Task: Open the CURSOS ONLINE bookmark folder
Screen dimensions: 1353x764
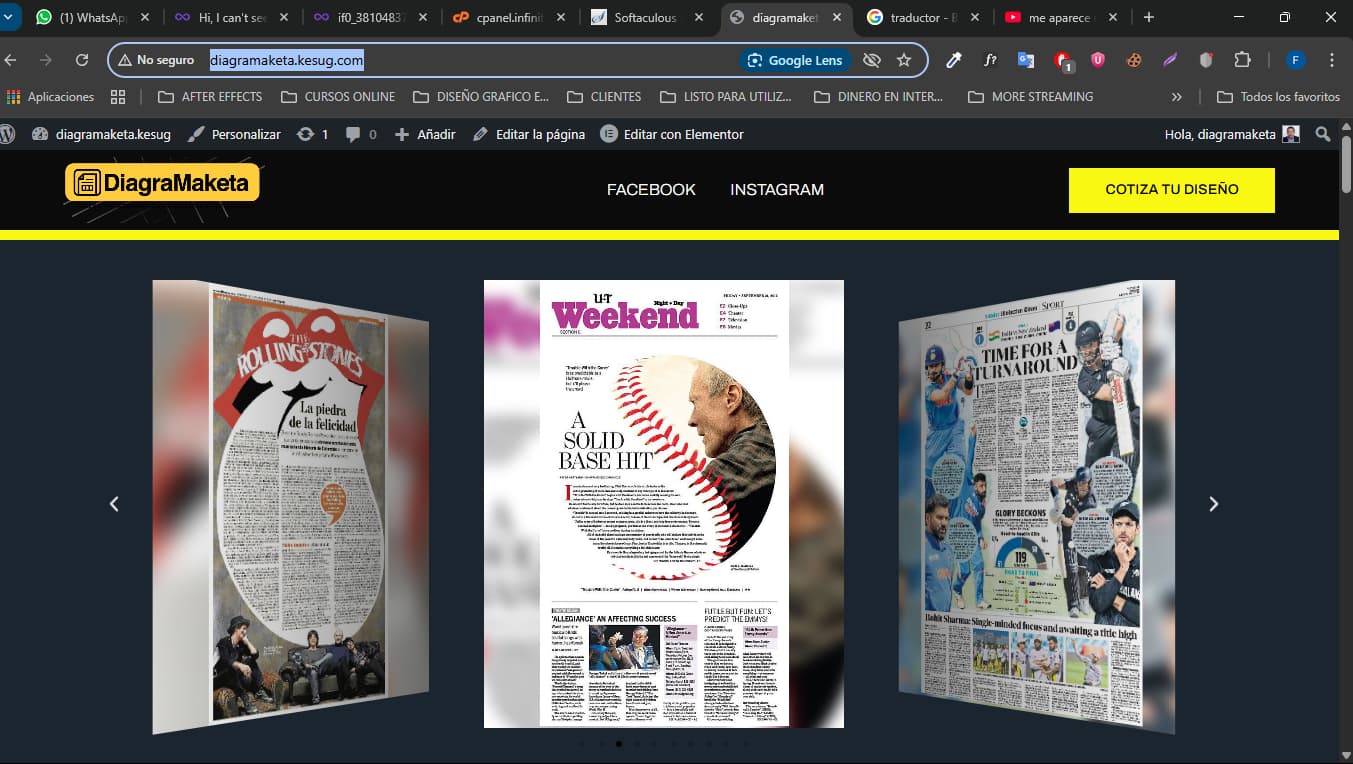Action: (x=338, y=97)
